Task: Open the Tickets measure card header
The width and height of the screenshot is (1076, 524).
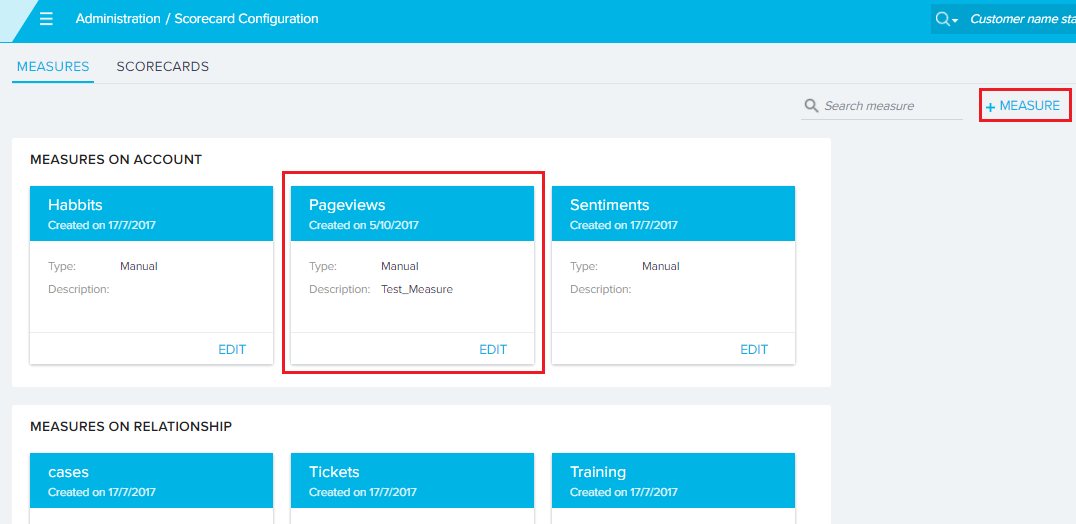Action: pyautogui.click(x=412, y=480)
